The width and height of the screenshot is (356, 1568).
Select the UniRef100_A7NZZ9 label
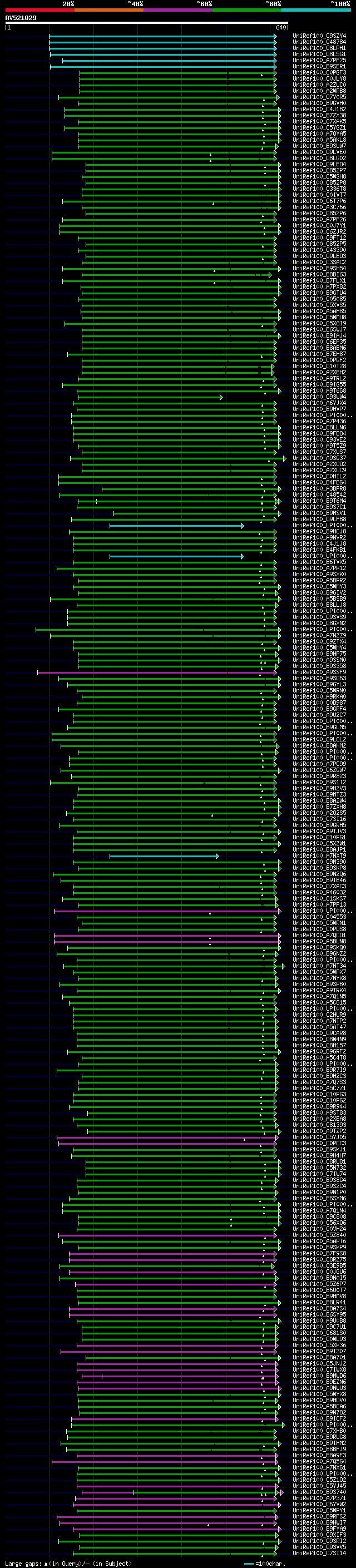click(319, 635)
